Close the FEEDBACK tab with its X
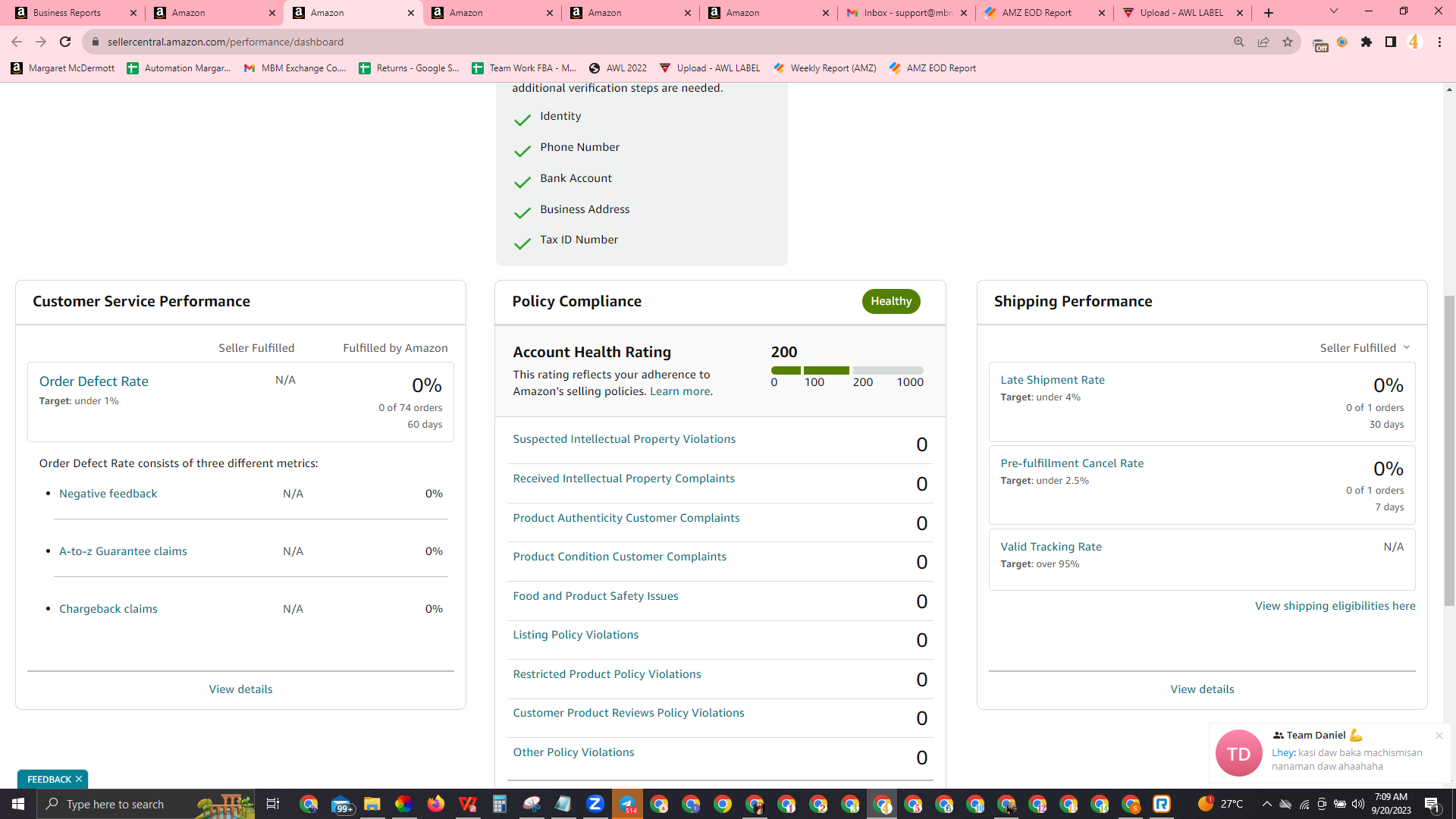 tap(79, 779)
